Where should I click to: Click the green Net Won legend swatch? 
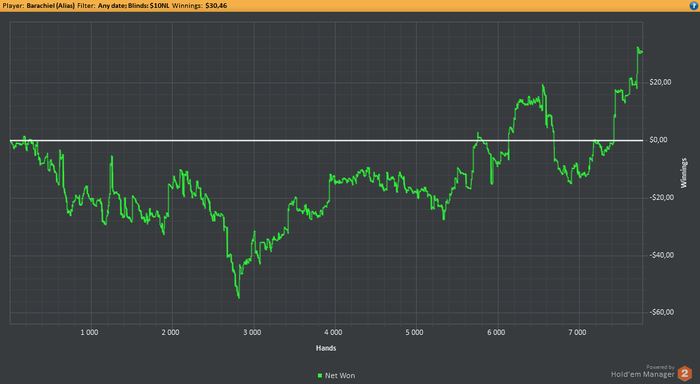(320, 376)
